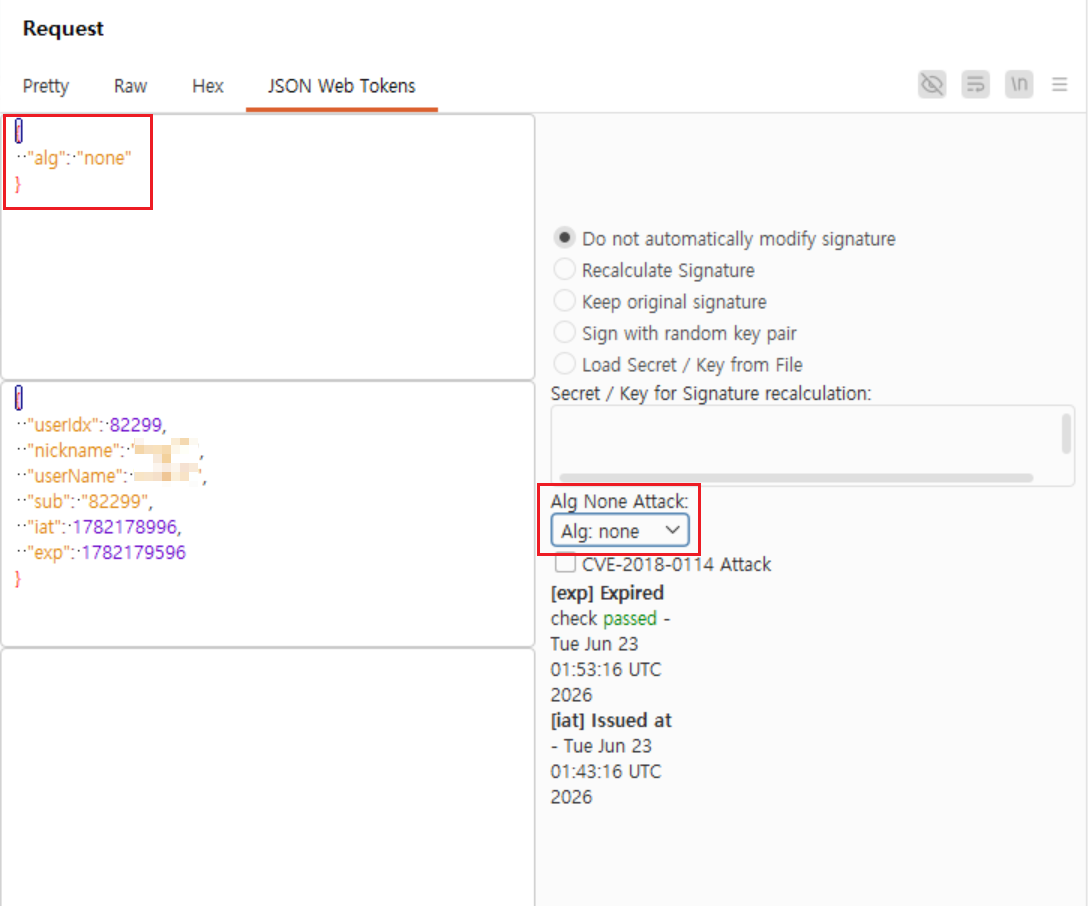Click the [iat] Issued at label
Image resolution: width=1091 pixels, height=906 pixels.
(611, 720)
